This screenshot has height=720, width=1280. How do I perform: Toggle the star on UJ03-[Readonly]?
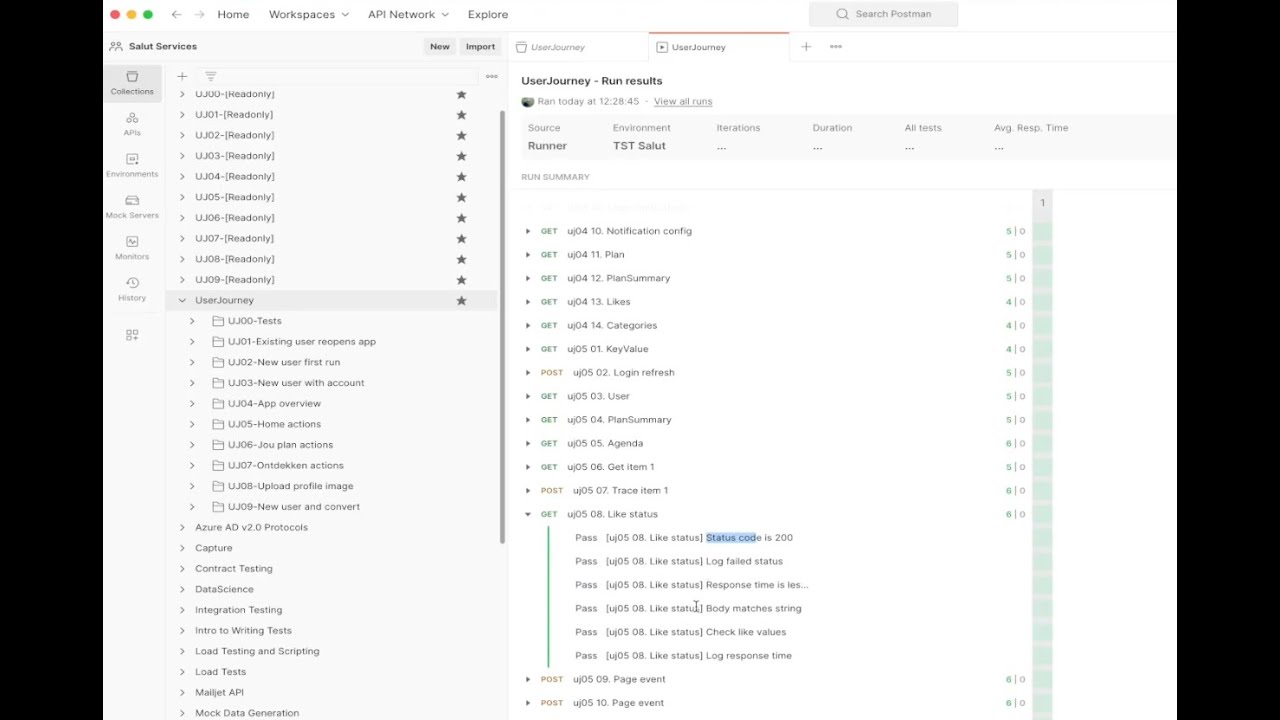[461, 156]
